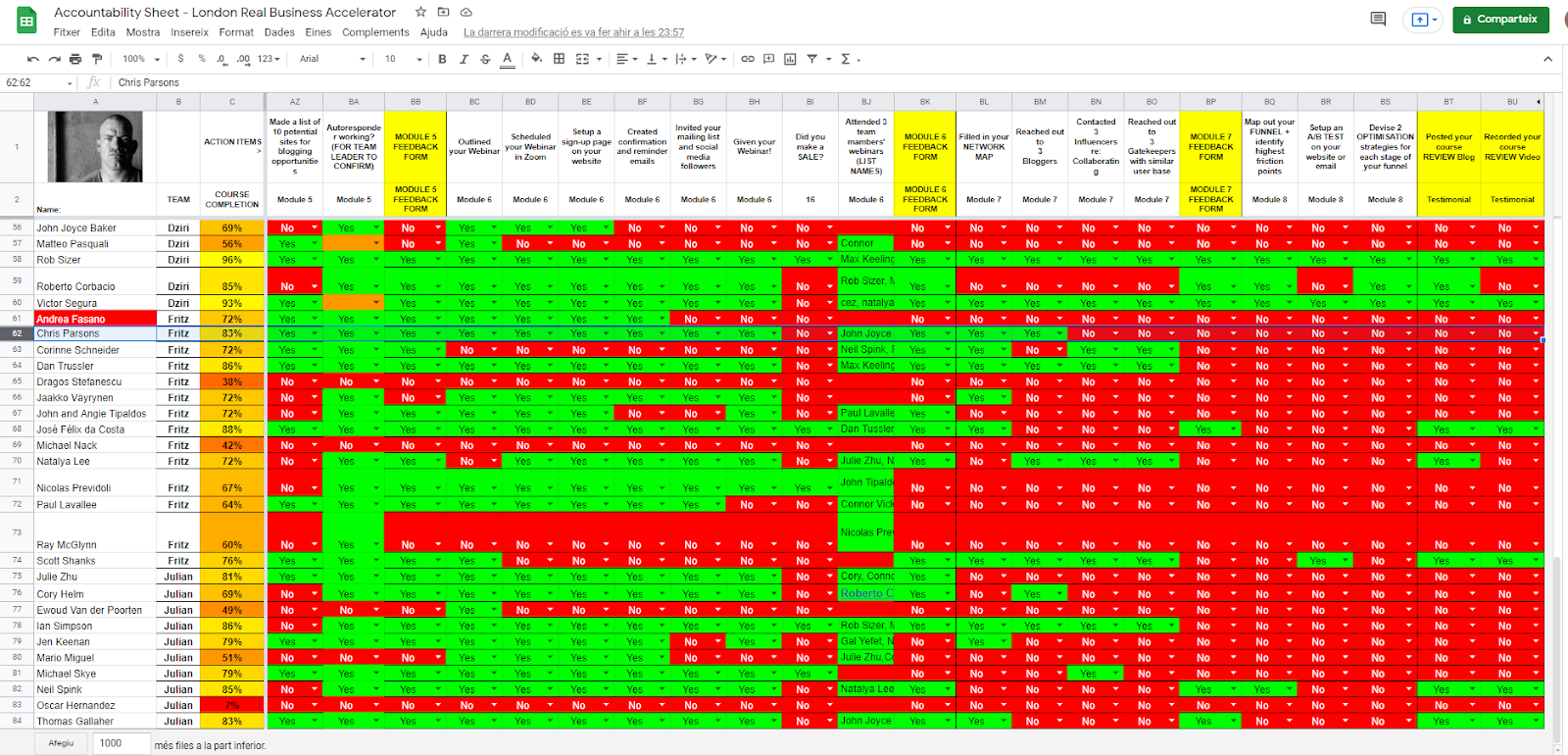Click the print icon in toolbar
Screen dimensions: 1568x755
click(75, 59)
